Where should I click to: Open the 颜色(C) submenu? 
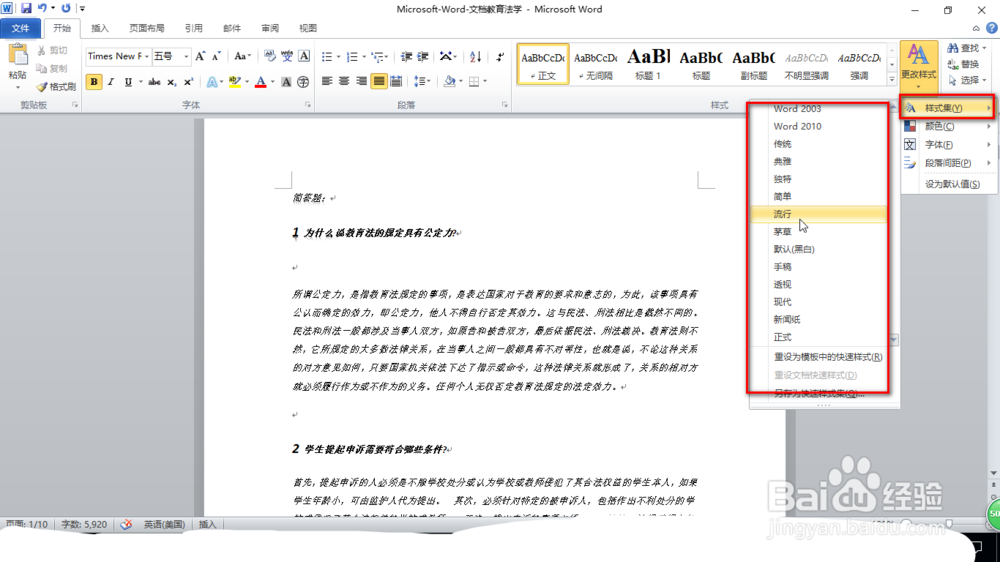[948, 126]
